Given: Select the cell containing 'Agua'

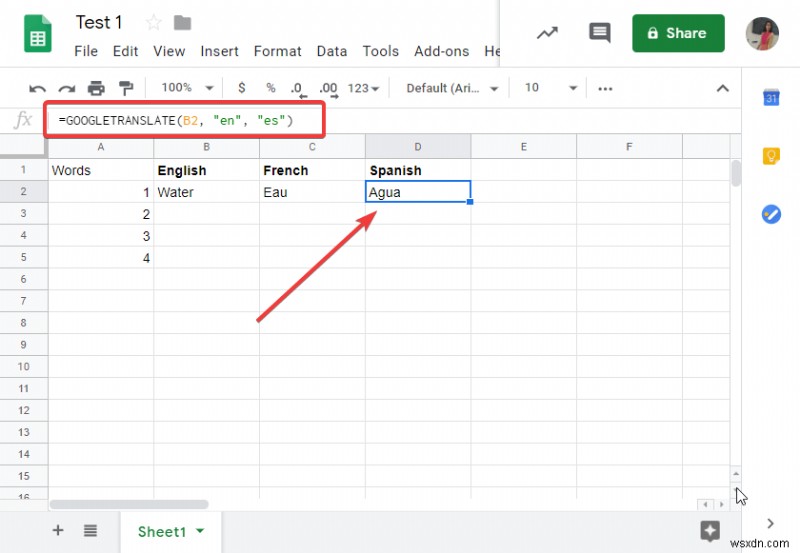Looking at the screenshot, I should [418, 192].
